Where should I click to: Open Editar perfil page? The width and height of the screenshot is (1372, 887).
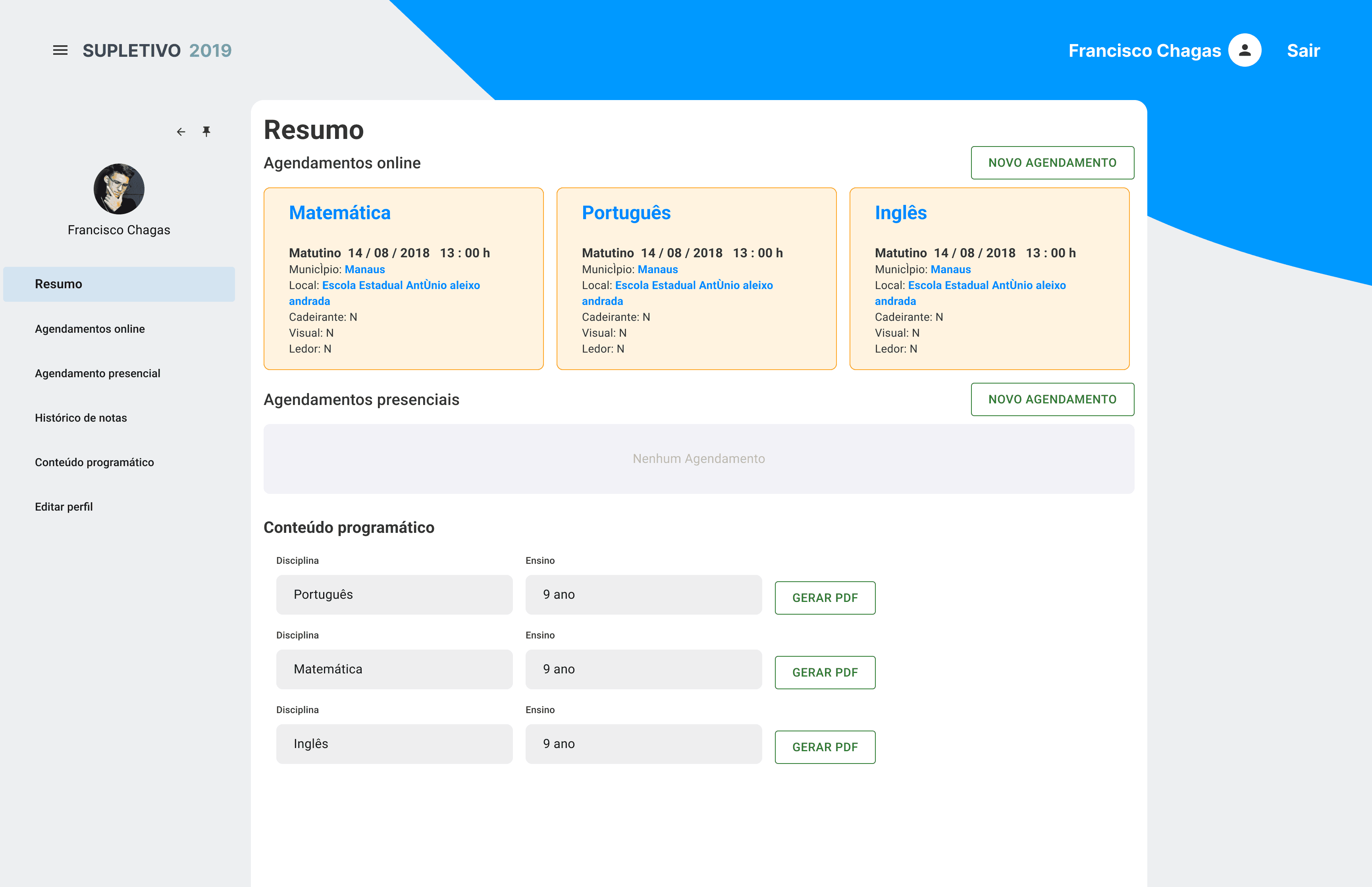[64, 507]
